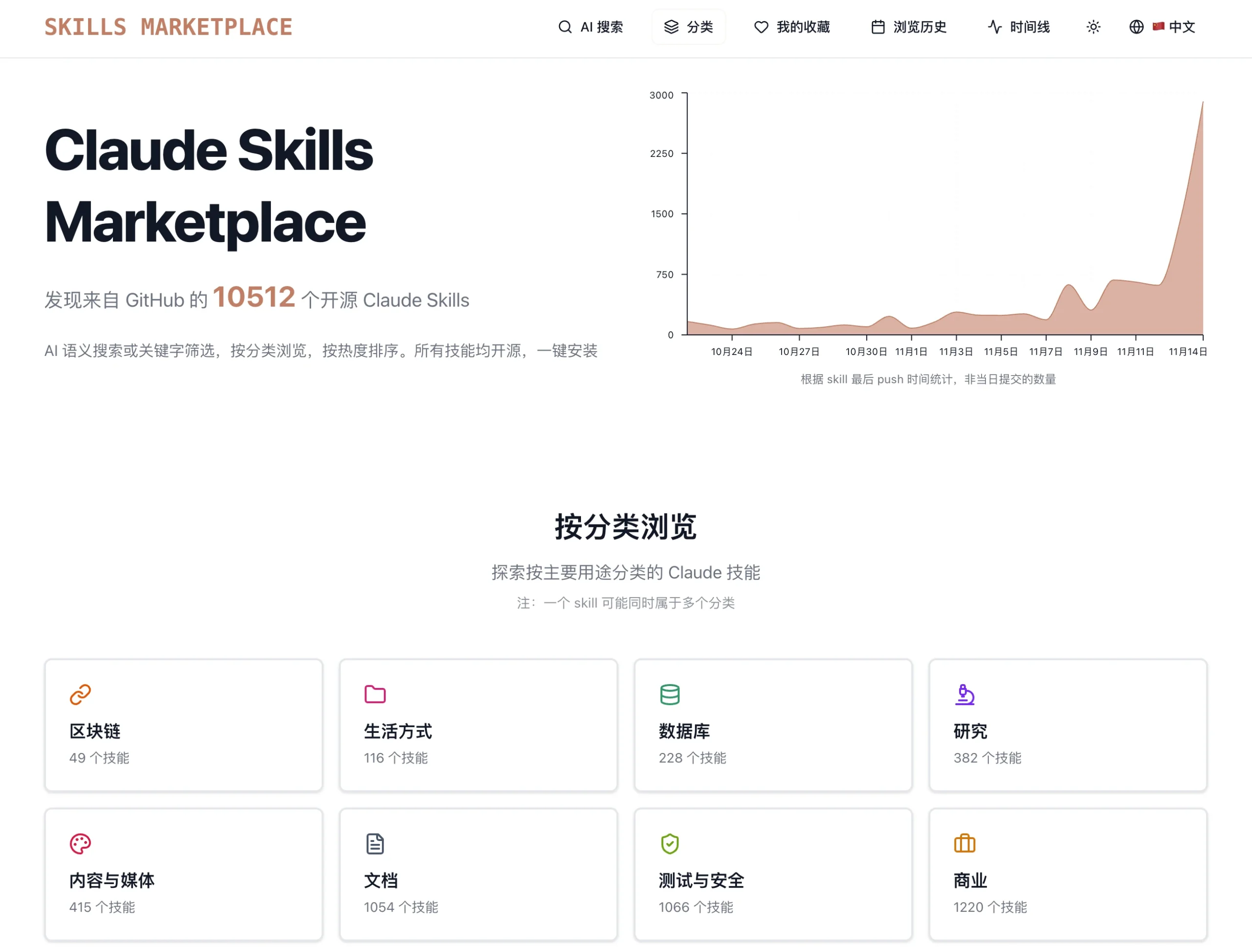Click the briefcase icon on the 商业 card
The height and width of the screenshot is (952, 1252).
point(965,844)
